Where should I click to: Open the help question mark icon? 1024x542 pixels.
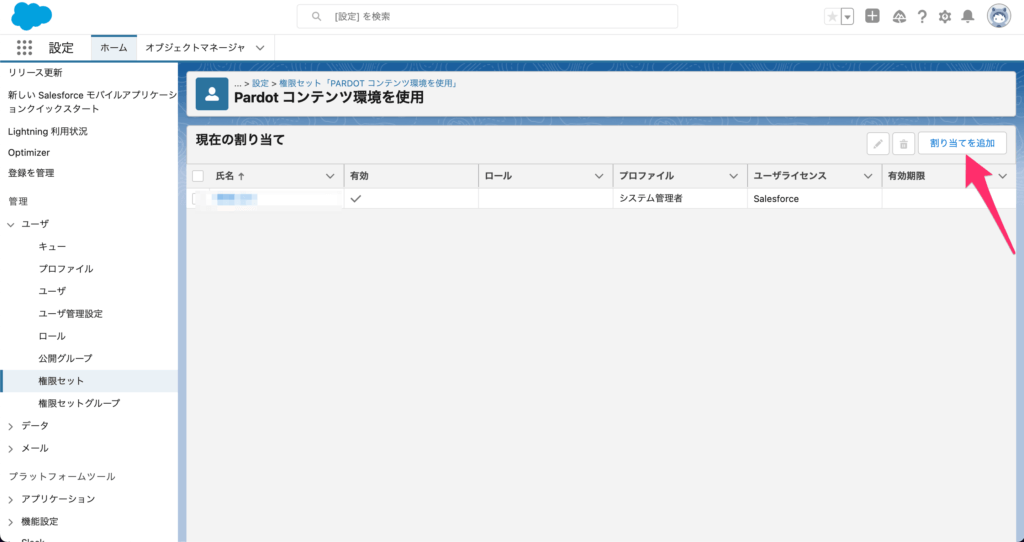[x=922, y=17]
